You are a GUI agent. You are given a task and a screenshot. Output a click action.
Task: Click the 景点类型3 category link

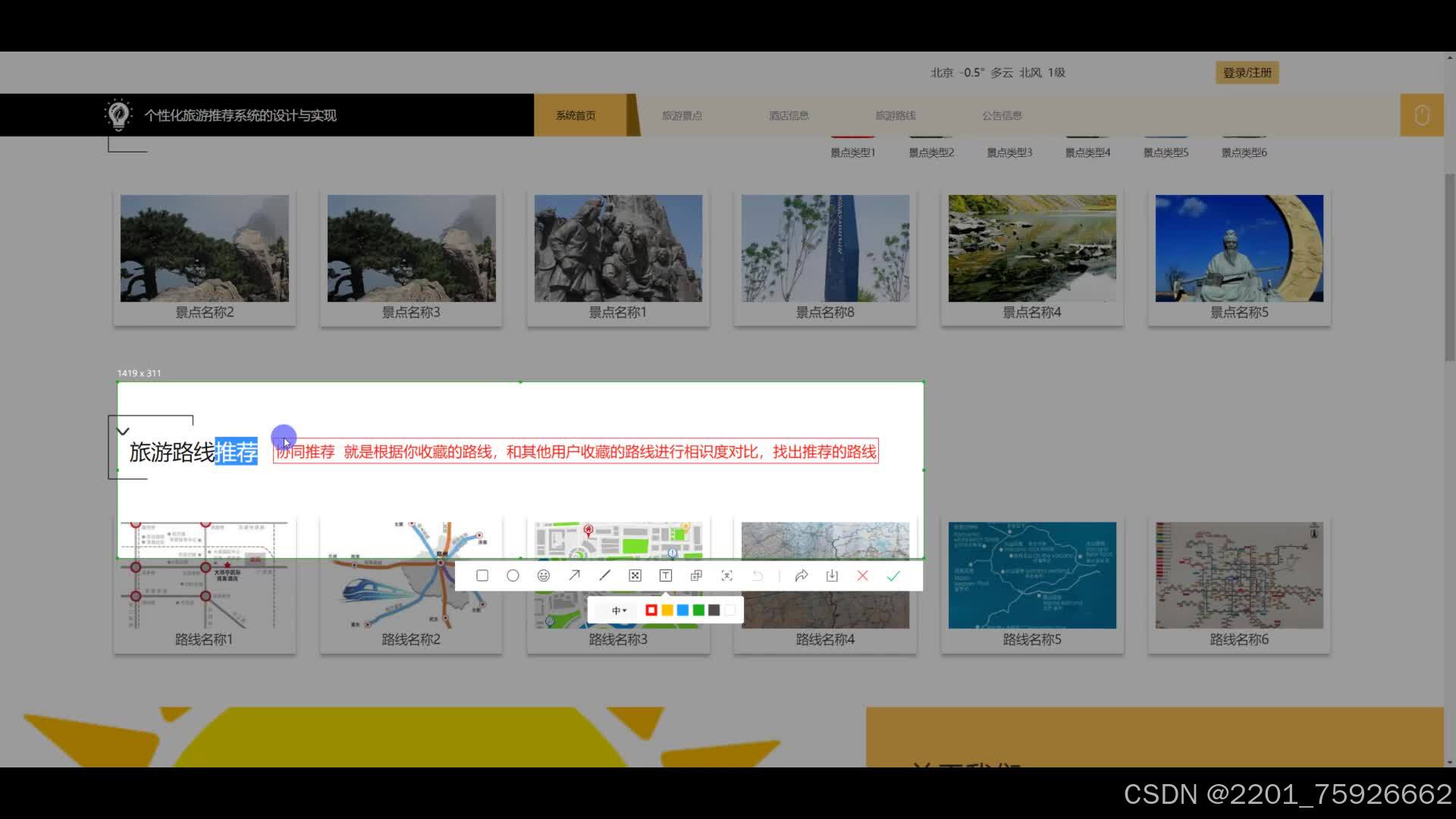coord(1009,152)
